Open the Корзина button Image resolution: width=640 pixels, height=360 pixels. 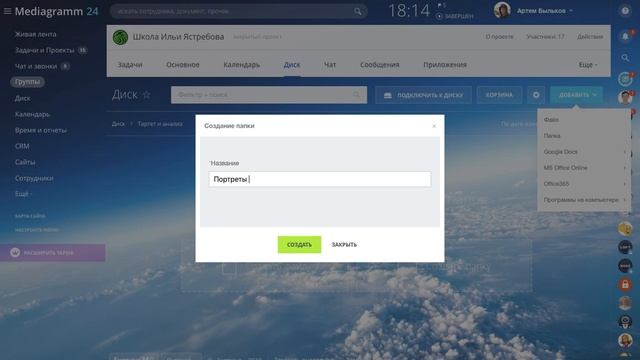click(499, 95)
